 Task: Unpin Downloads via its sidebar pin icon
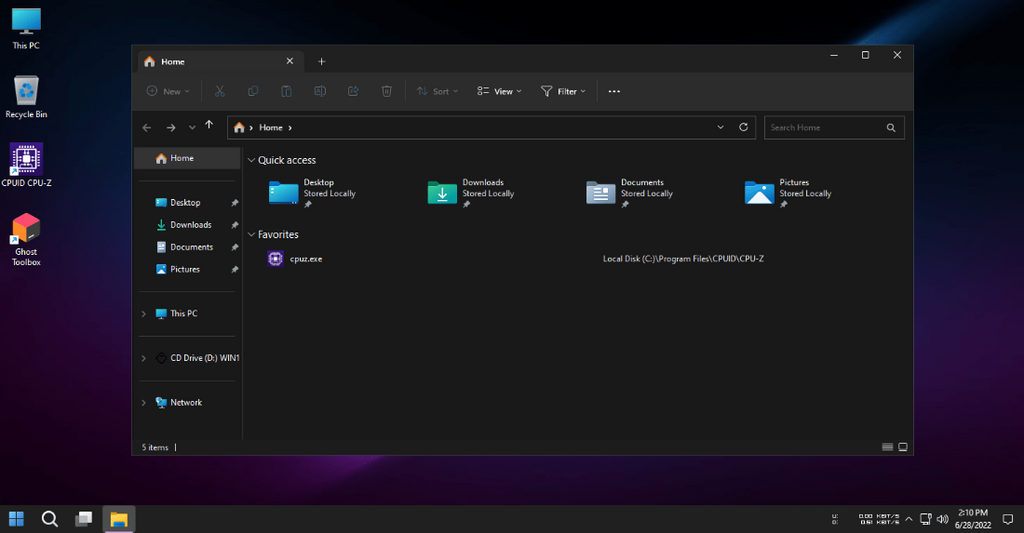[234, 225]
